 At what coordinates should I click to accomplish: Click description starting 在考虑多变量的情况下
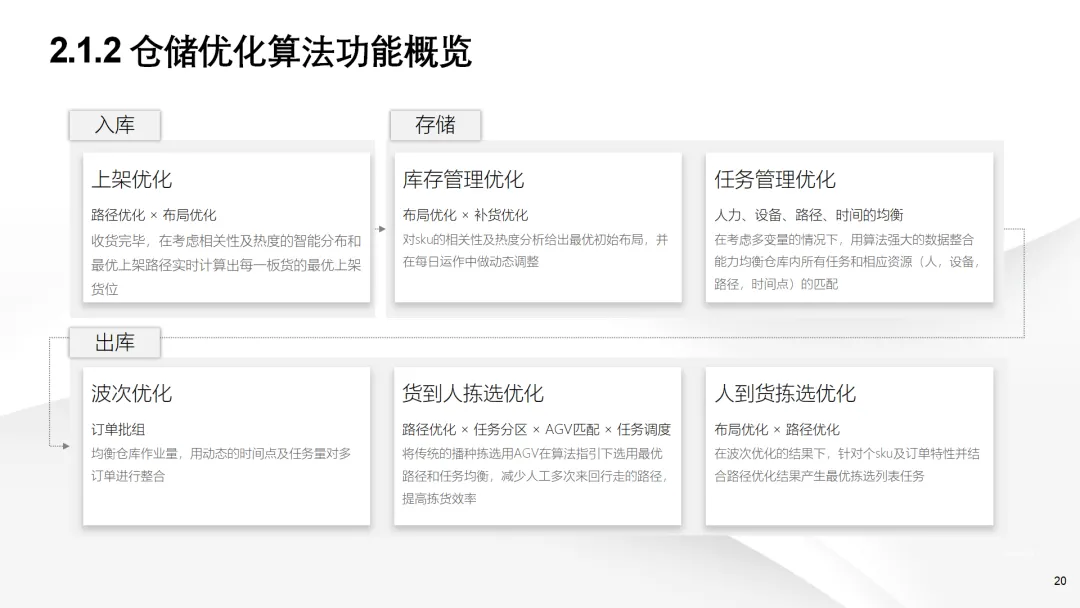click(x=847, y=262)
